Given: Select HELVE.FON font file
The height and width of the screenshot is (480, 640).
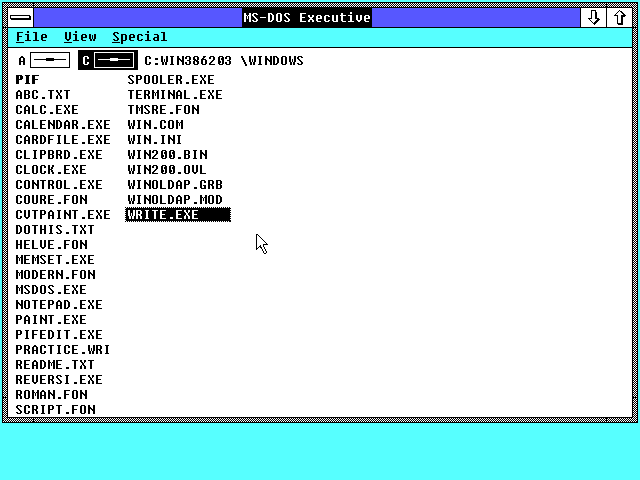Looking at the screenshot, I should click(51, 244).
